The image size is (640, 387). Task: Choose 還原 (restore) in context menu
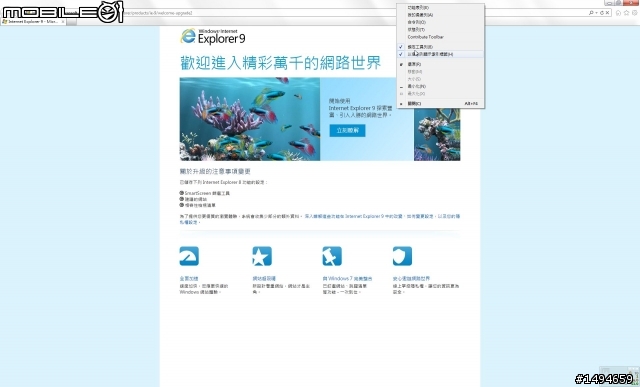pos(441,64)
